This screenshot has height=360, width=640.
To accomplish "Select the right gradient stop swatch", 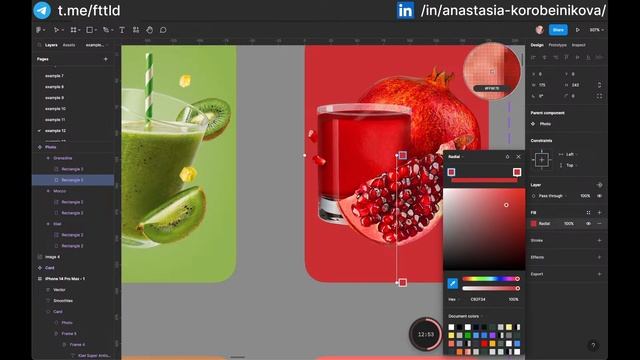I will point(517,172).
